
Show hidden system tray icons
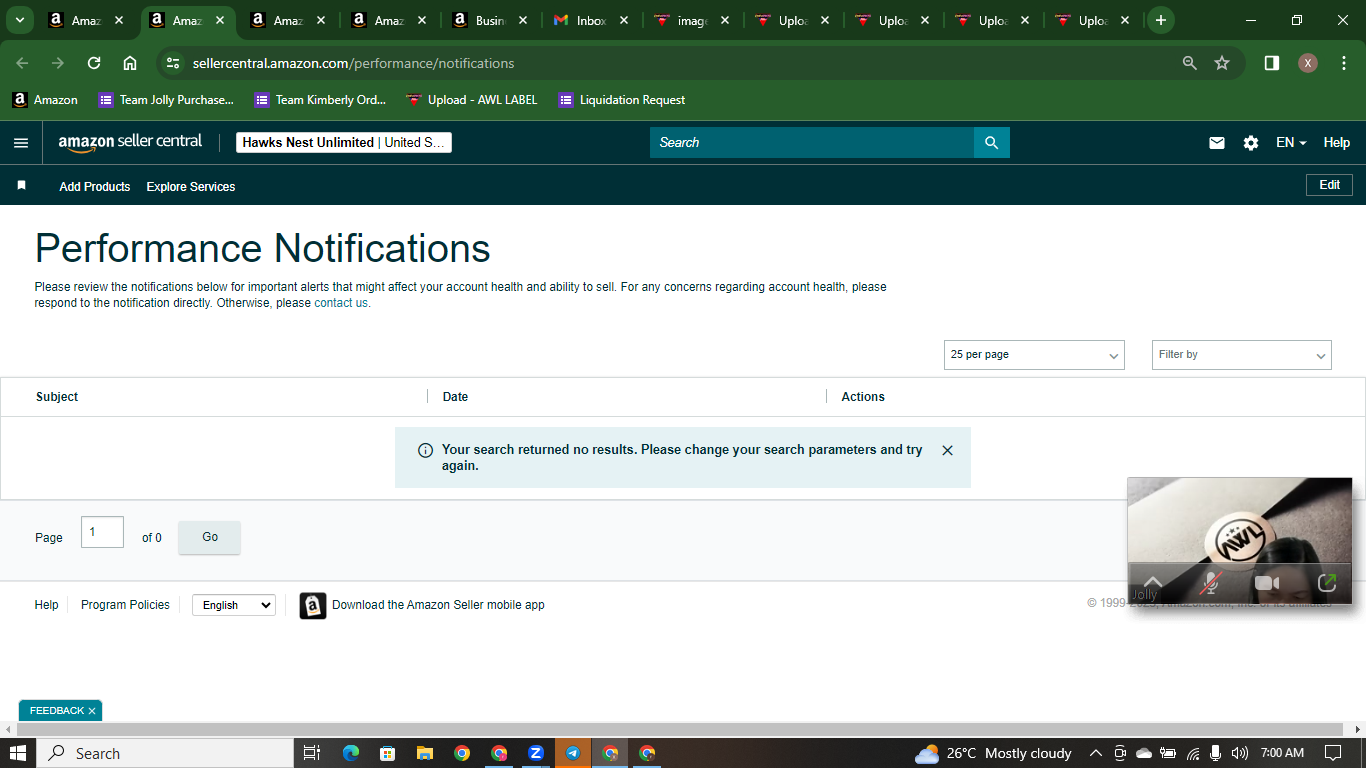point(1095,753)
